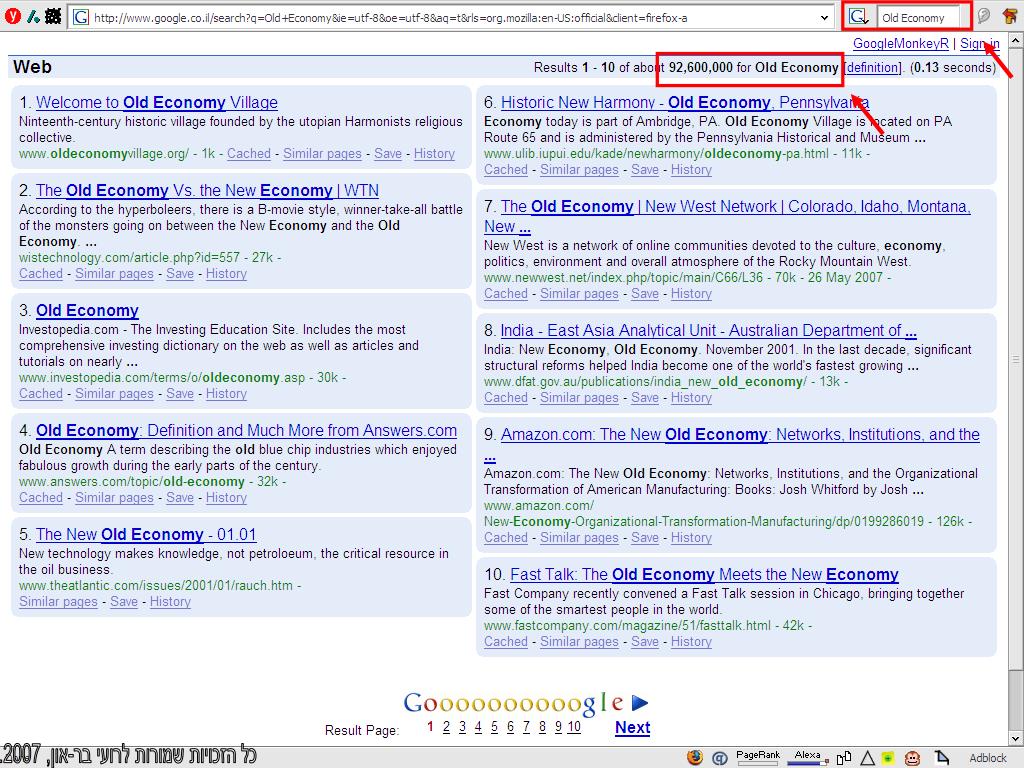Screen dimensions: 1024x768
Task: Open the Investopedia Old Economy result
Action: click(x=87, y=311)
